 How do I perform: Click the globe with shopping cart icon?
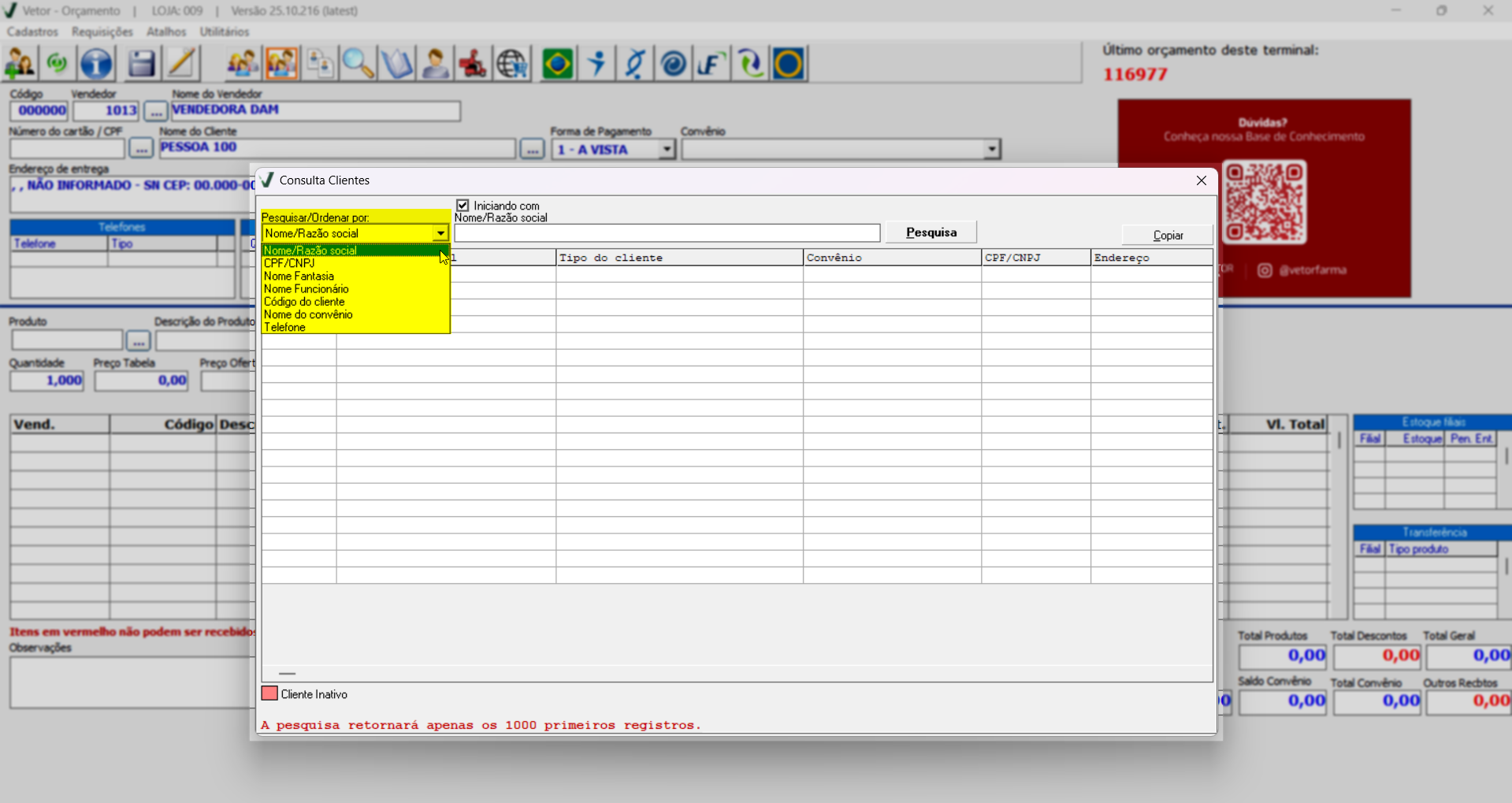pos(512,64)
